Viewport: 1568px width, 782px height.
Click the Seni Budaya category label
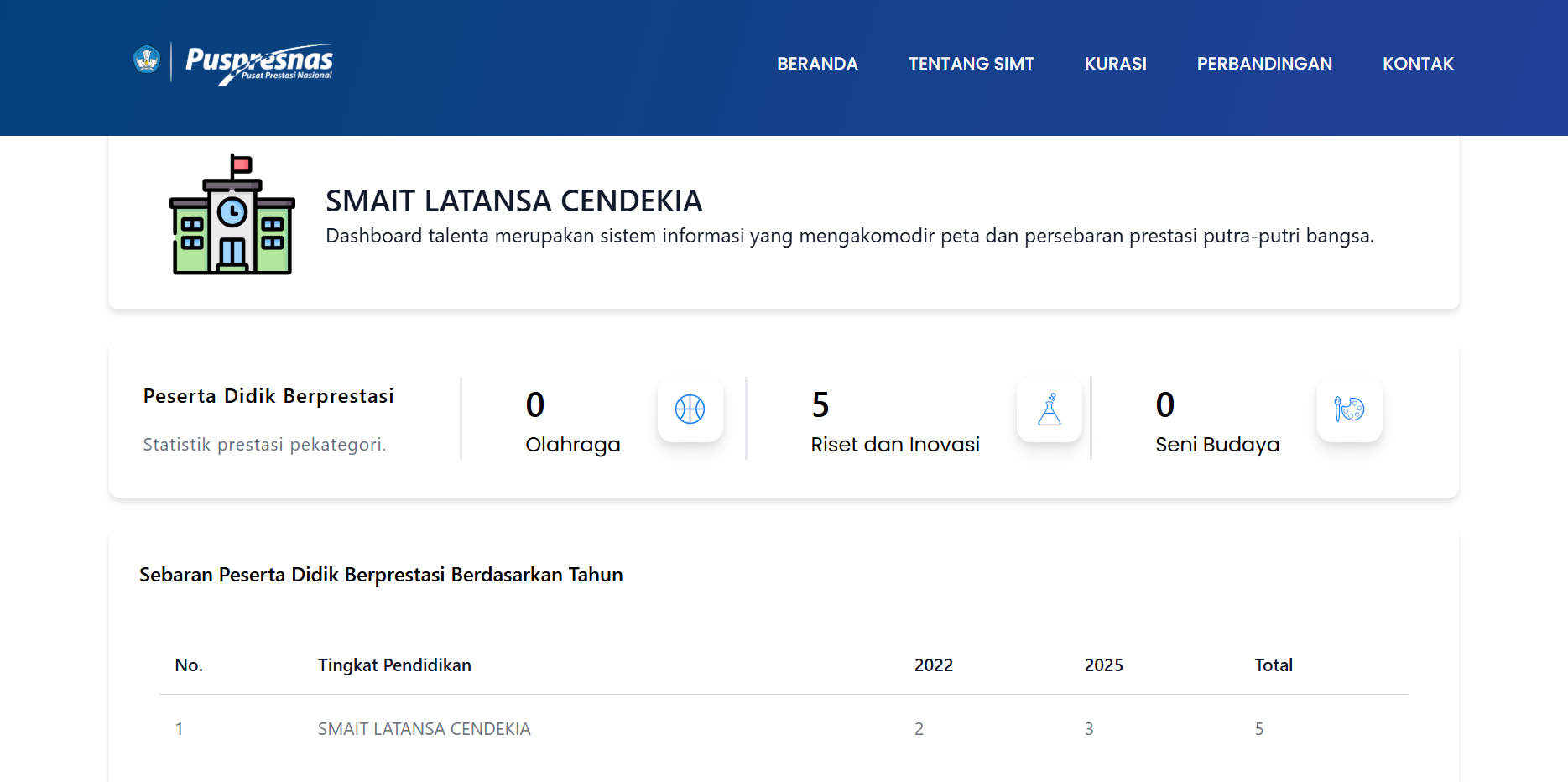(1217, 445)
